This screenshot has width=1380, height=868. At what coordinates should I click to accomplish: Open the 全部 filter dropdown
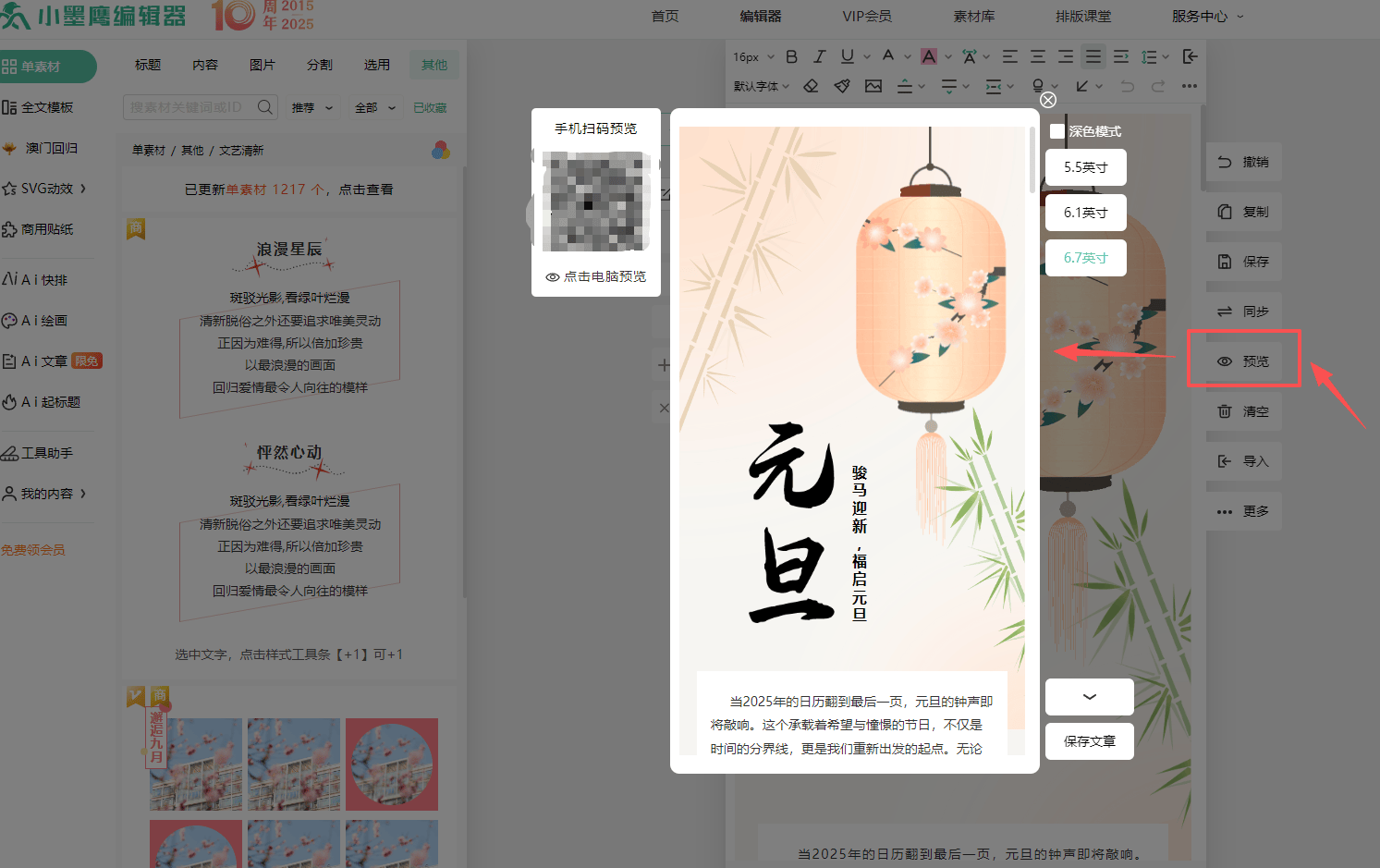(375, 108)
